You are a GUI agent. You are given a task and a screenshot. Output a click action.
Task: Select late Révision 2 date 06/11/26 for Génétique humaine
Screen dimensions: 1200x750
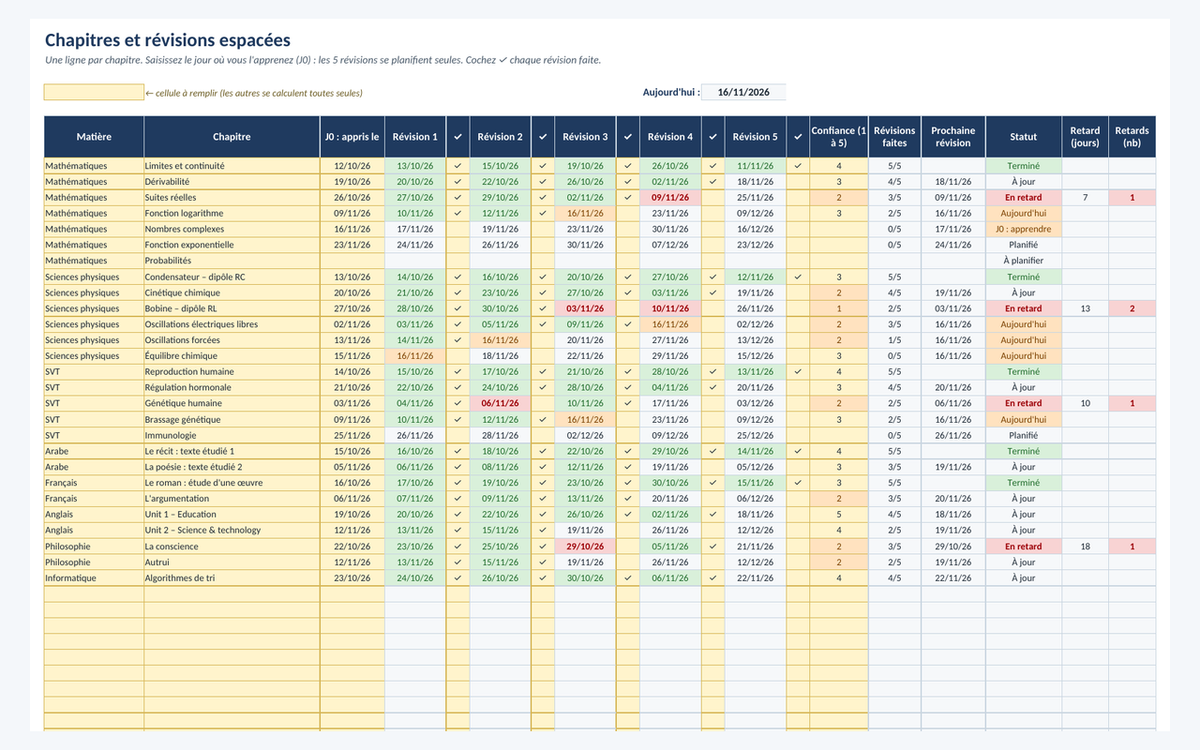click(x=500, y=404)
